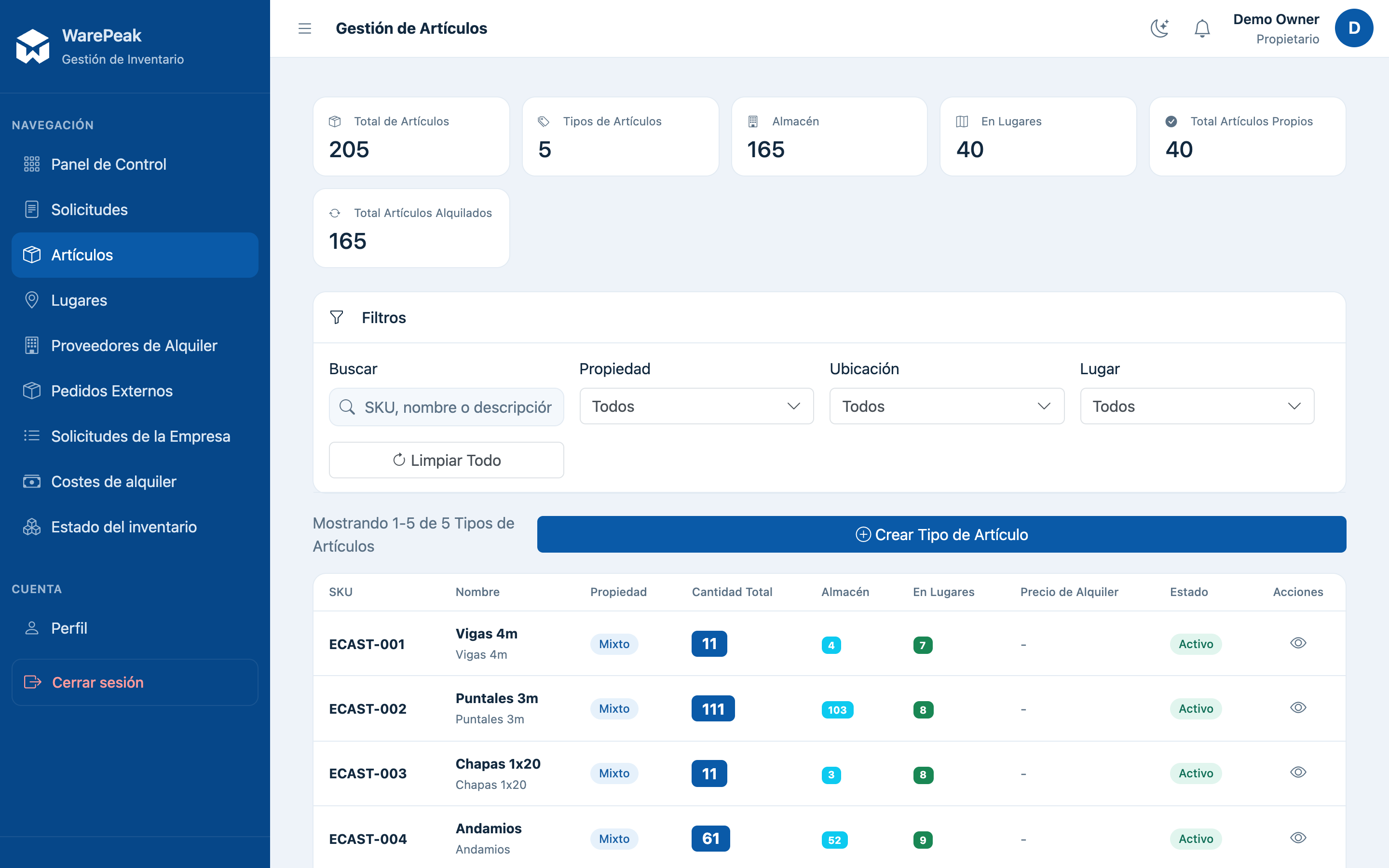Image resolution: width=1389 pixels, height=868 pixels.
Task: Click the Limpiar Todo button
Action: pos(446,460)
